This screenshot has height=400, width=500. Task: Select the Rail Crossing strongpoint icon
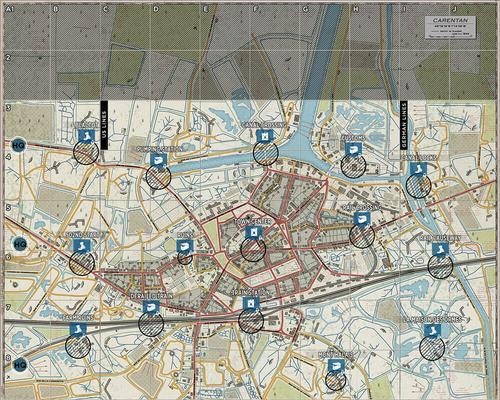(362, 218)
